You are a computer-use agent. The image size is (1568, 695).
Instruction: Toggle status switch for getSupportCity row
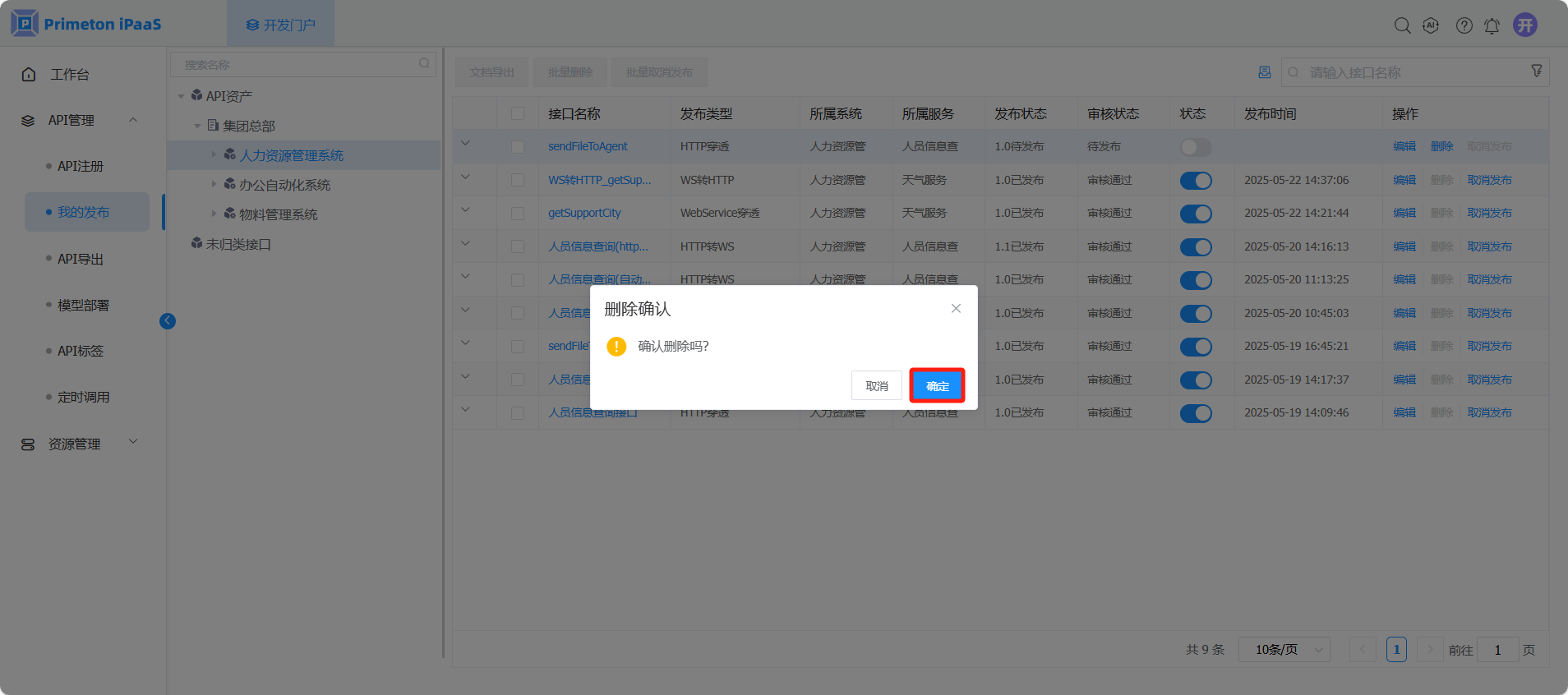pos(1195,214)
